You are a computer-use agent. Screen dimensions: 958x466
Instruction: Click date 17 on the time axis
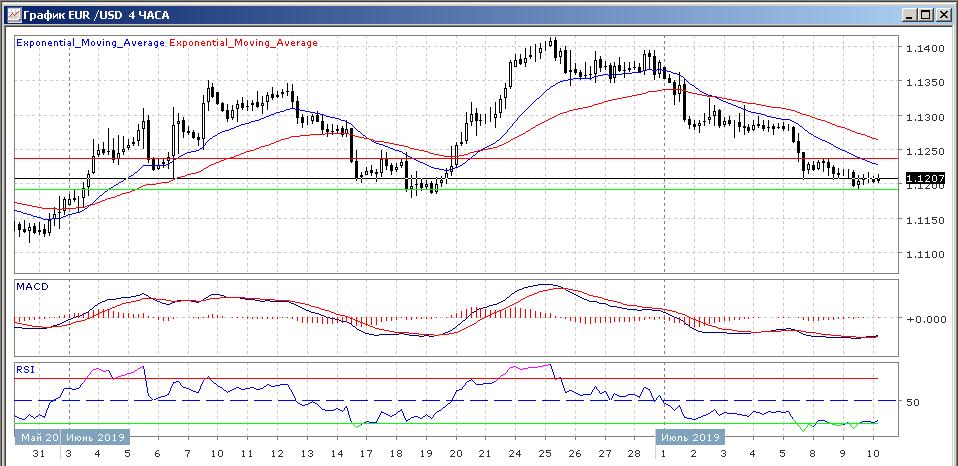pos(367,454)
